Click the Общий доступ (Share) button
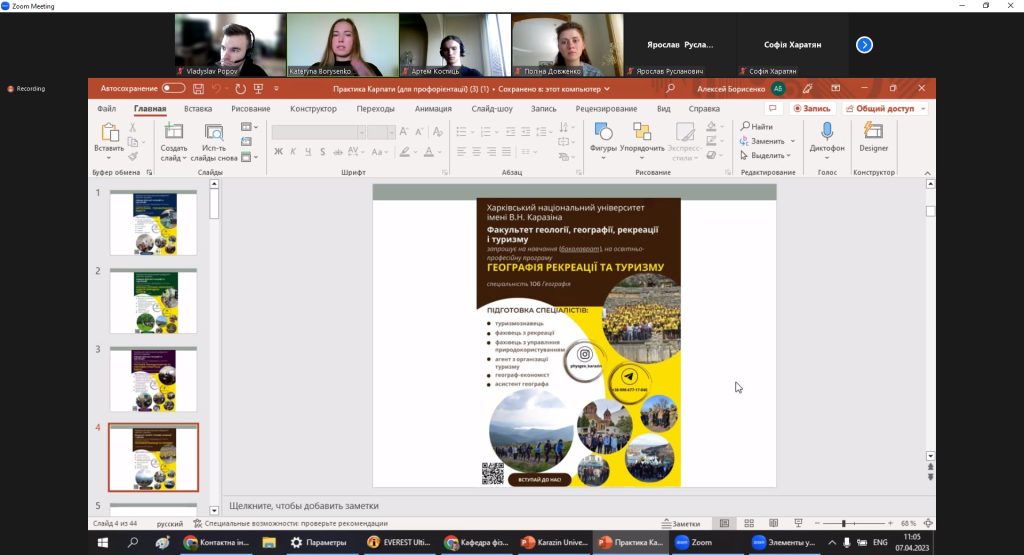 [880, 108]
